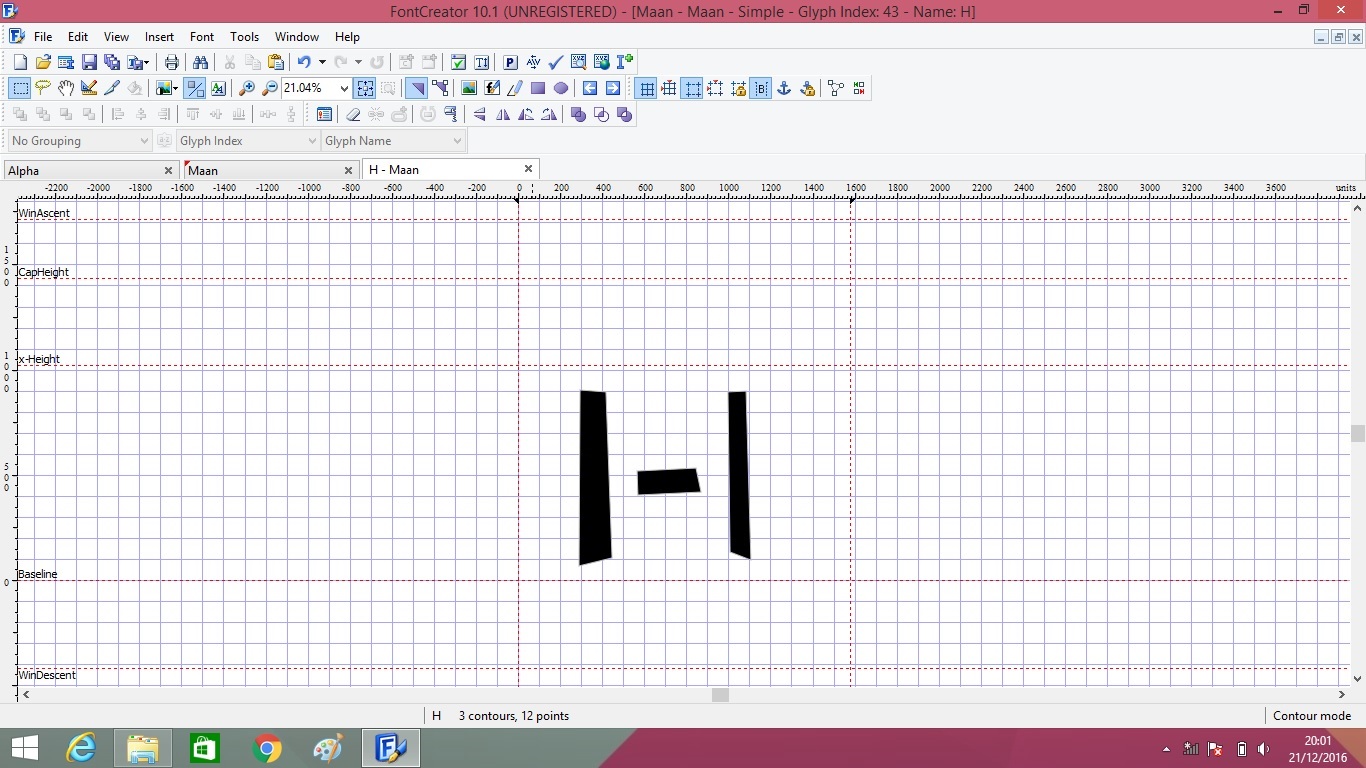Open the zoom percentage dropdown
This screenshot has height=768, width=1366.
(344, 88)
